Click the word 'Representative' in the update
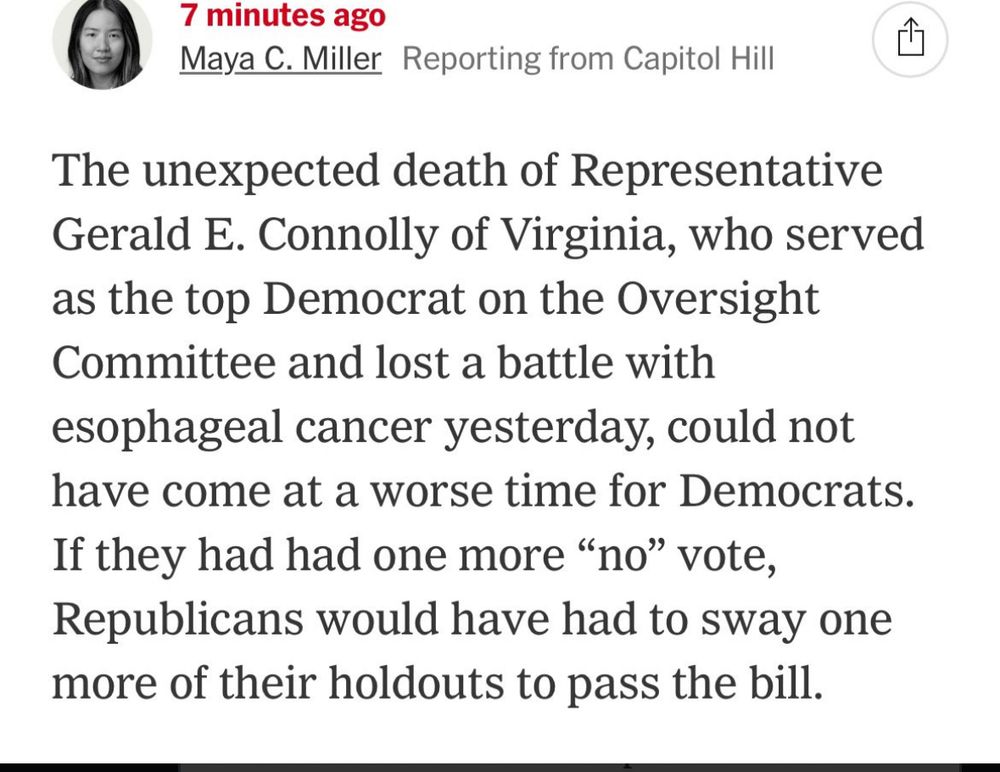Image resolution: width=1000 pixels, height=772 pixels. 726,170
